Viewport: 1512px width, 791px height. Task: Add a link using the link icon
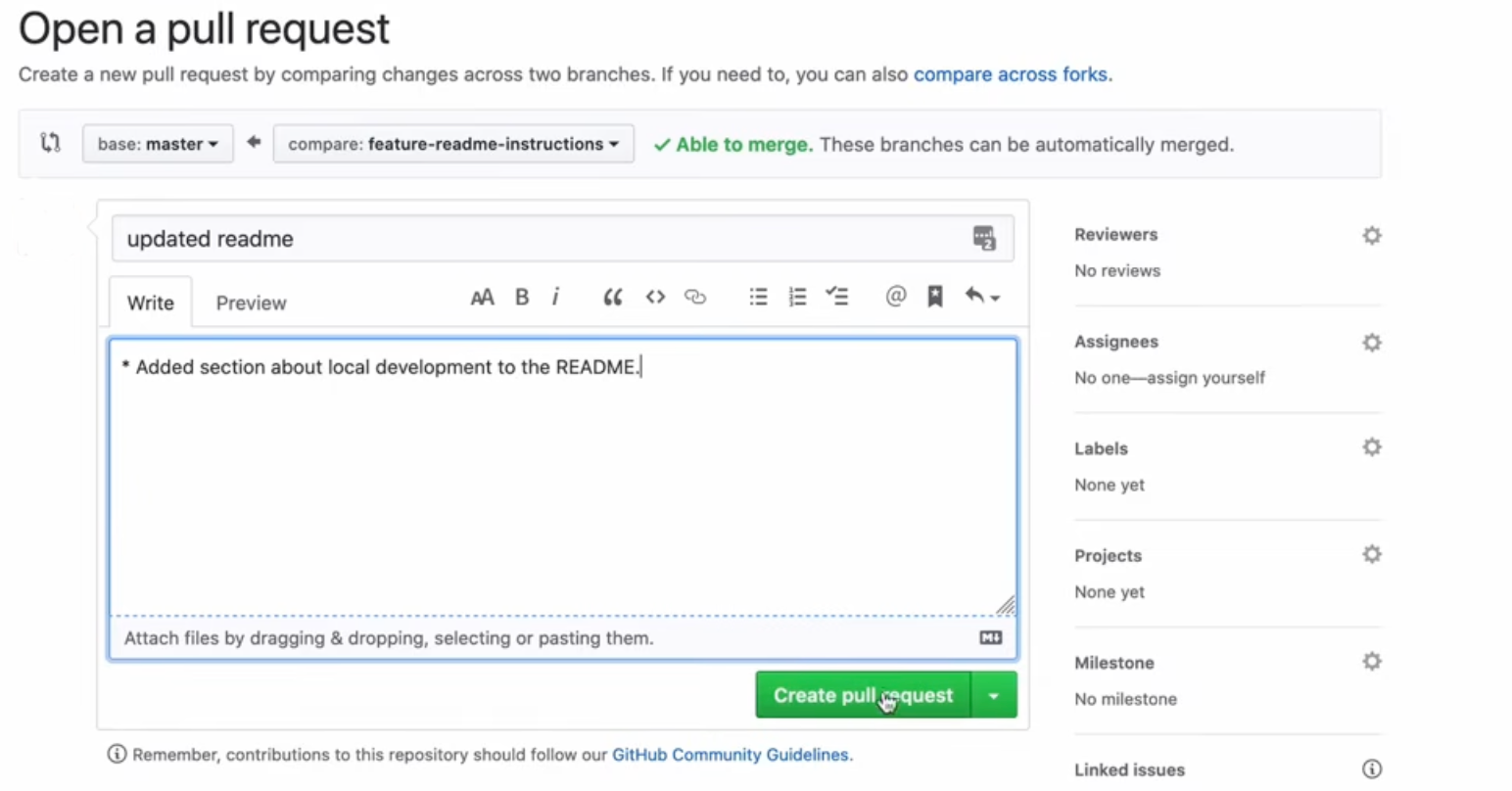[x=695, y=298]
